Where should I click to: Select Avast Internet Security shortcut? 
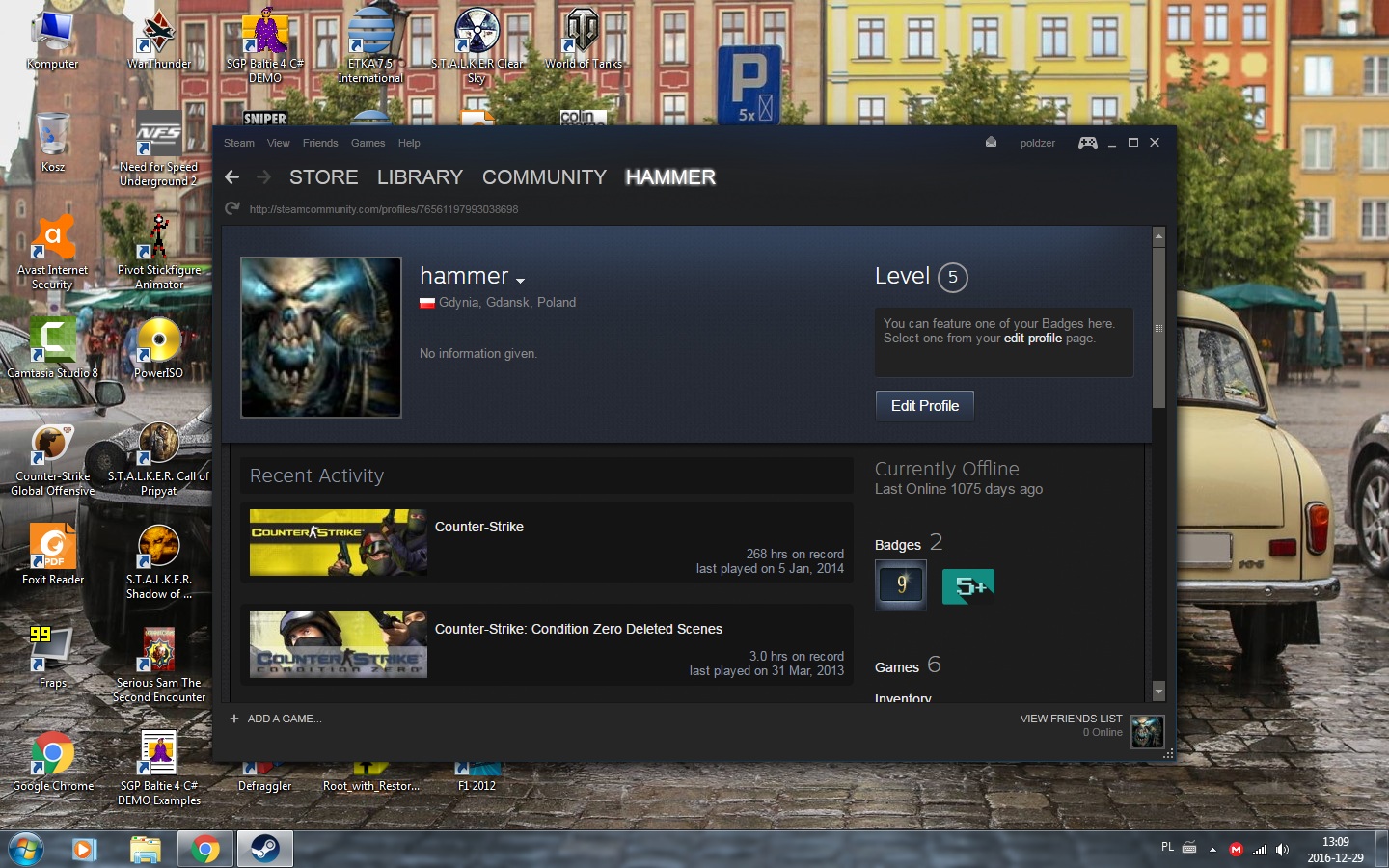[x=53, y=253]
